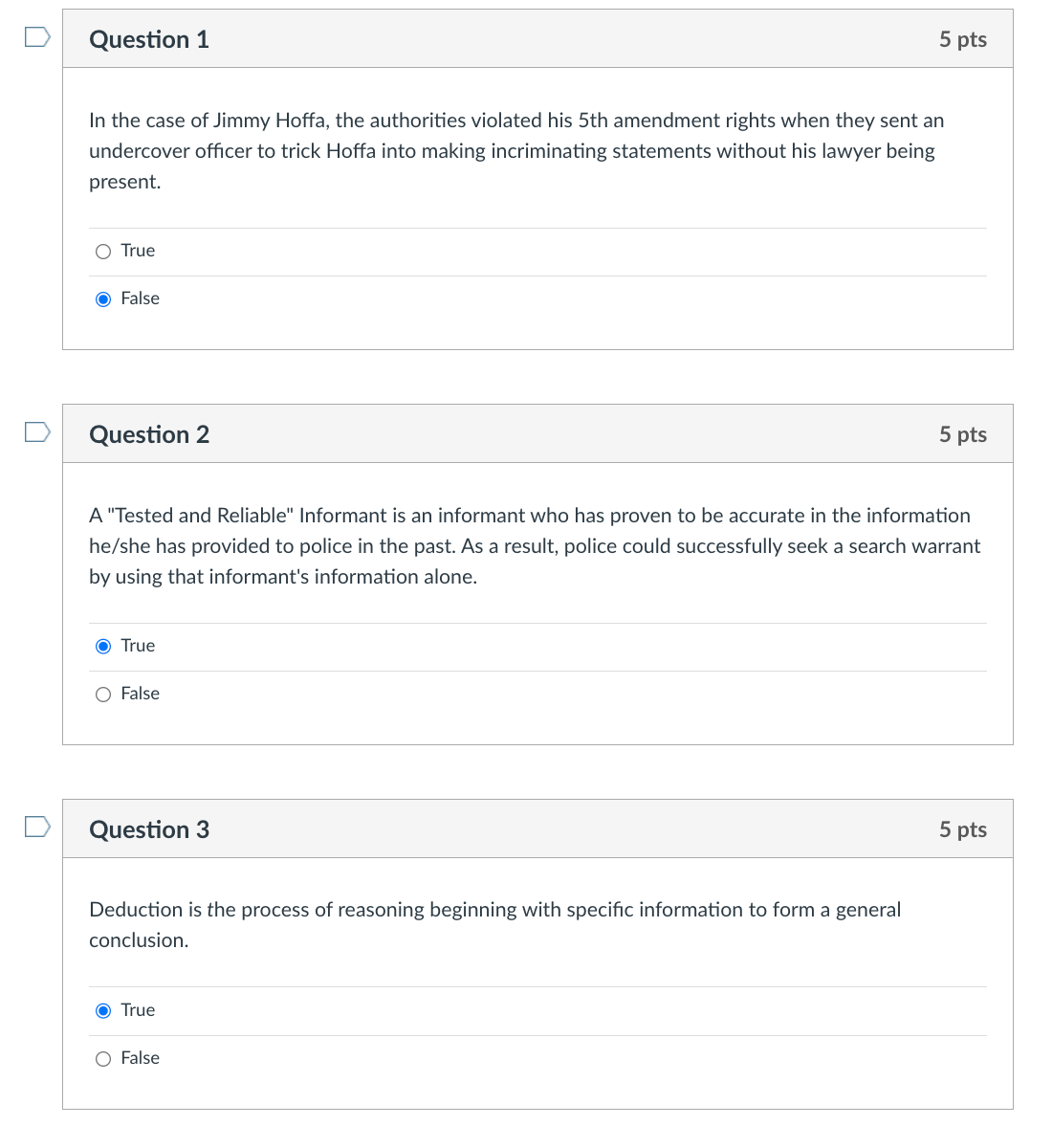Click the Question 3 header
This screenshot has width=1052, height=1148.
149,829
